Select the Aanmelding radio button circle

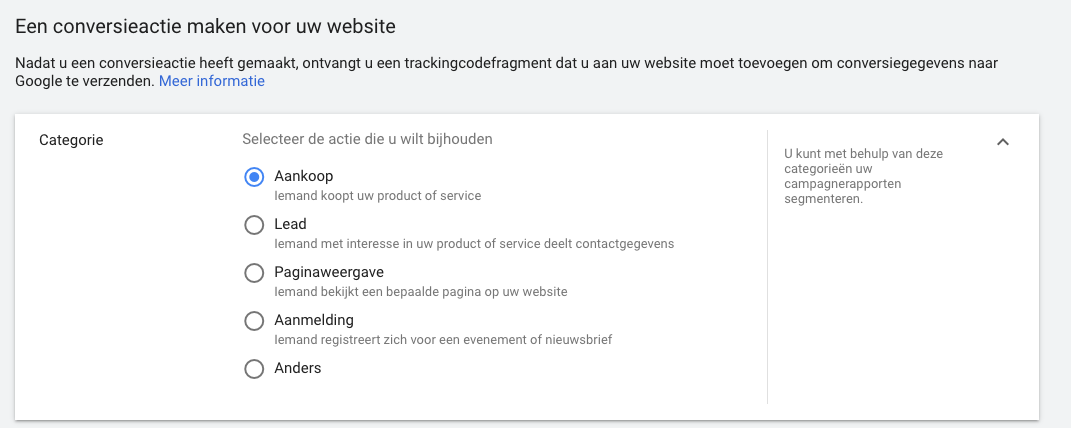pos(254,321)
